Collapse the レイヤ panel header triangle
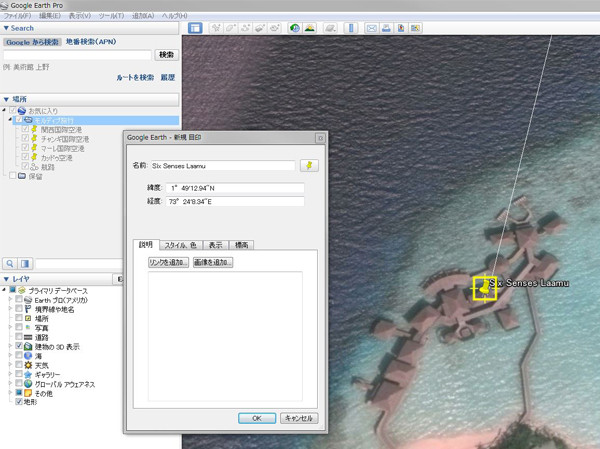The height and width of the screenshot is (449, 600). tap(6, 279)
